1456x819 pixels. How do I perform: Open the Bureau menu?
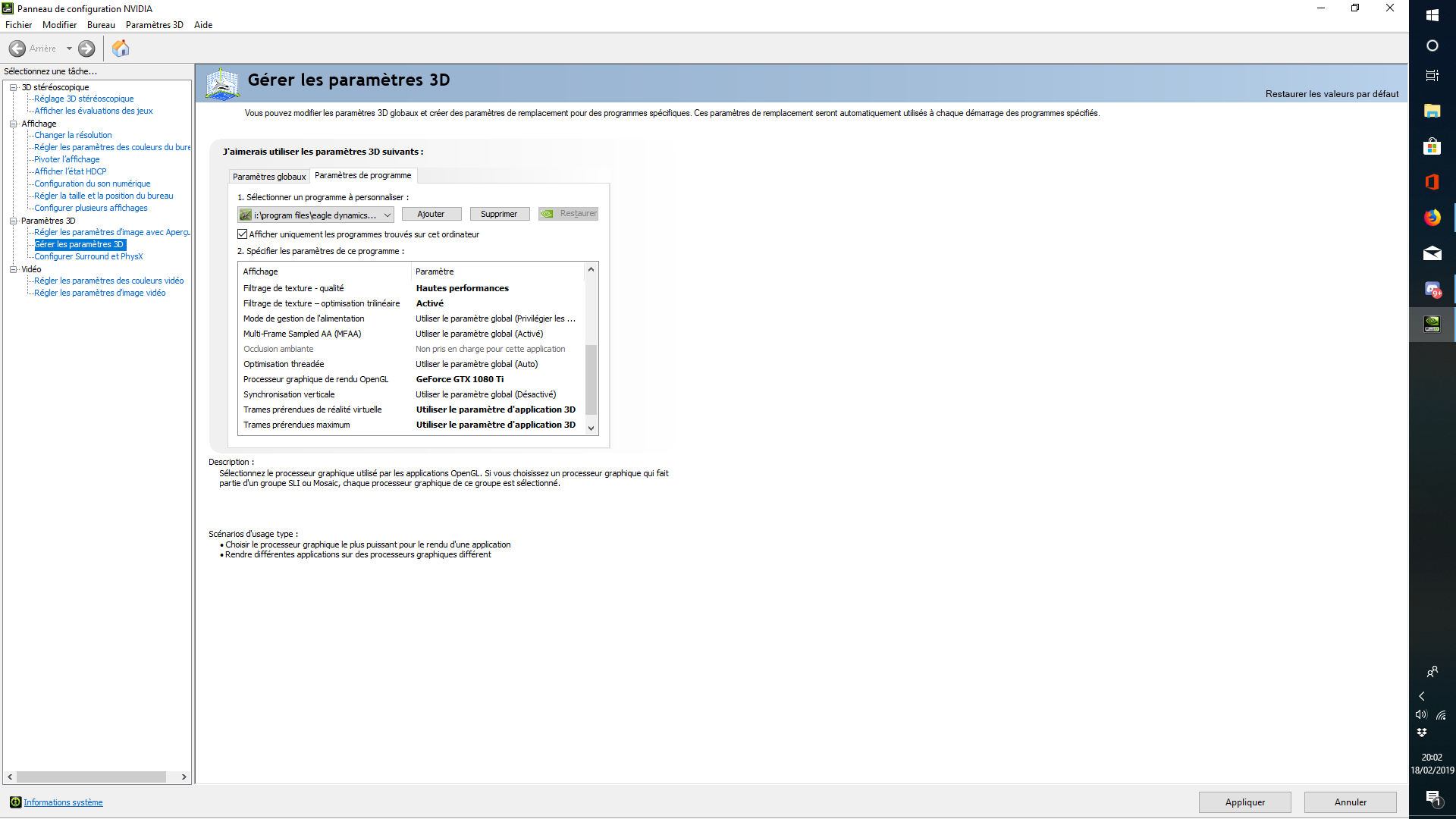(101, 25)
